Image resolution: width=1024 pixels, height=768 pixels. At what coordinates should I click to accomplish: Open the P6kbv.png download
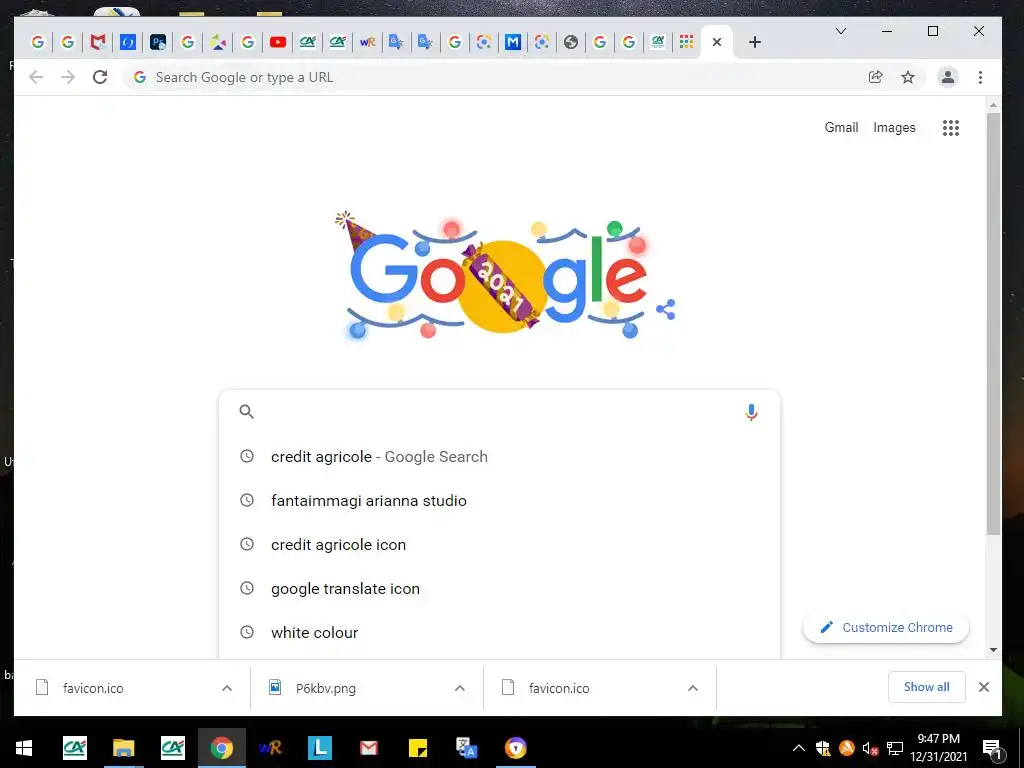tap(325, 688)
